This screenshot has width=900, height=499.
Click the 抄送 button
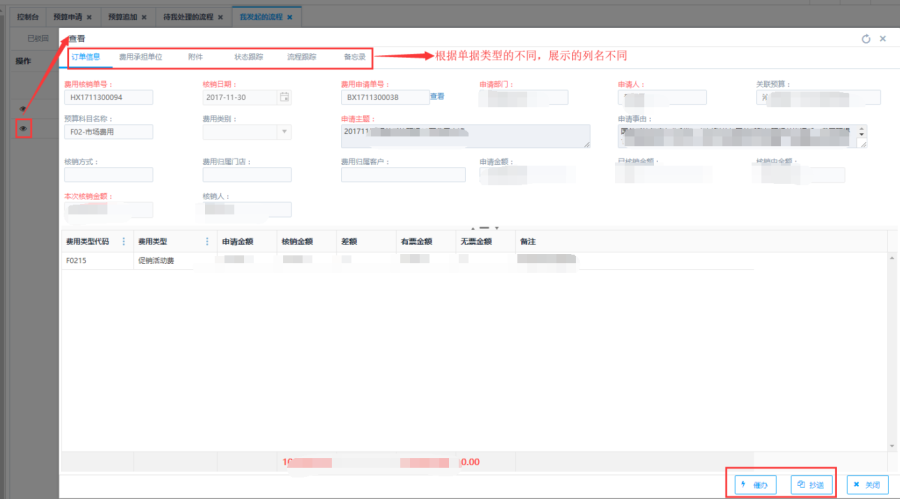(x=811, y=484)
